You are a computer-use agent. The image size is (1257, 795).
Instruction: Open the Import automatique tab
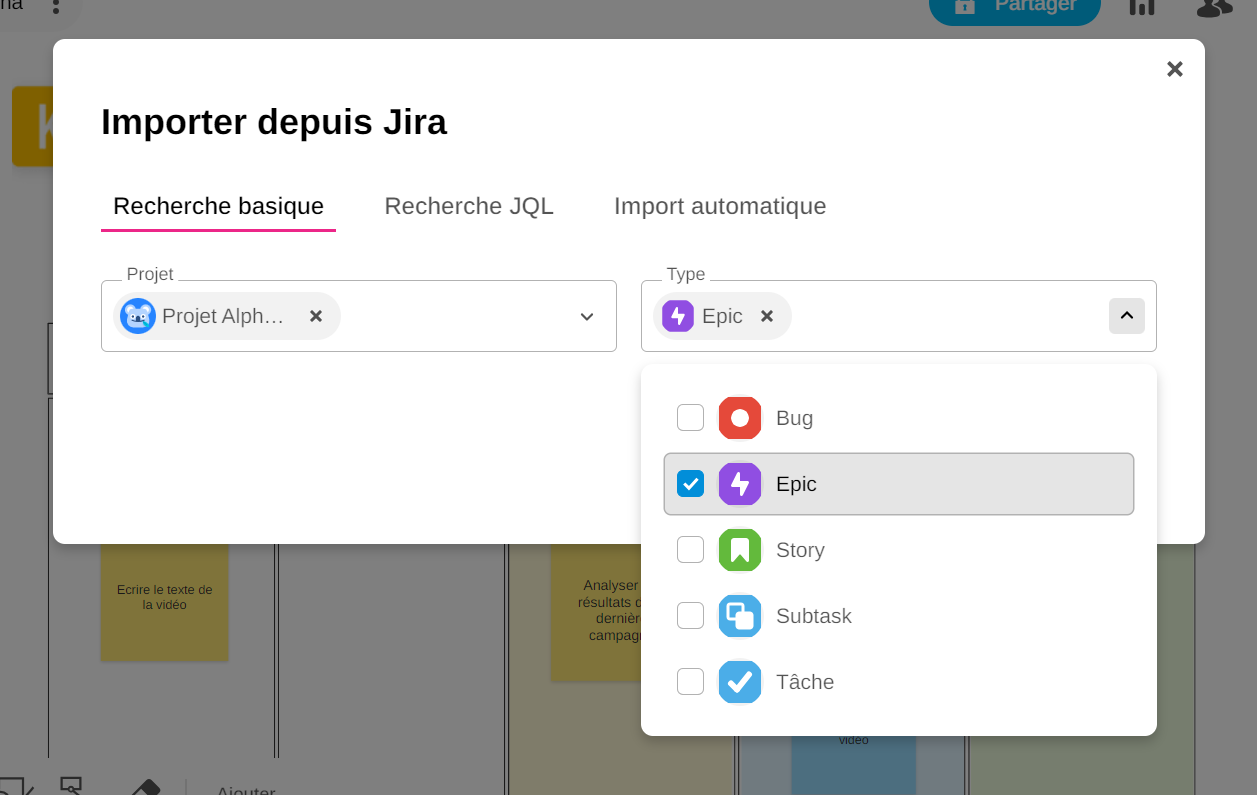(x=720, y=206)
